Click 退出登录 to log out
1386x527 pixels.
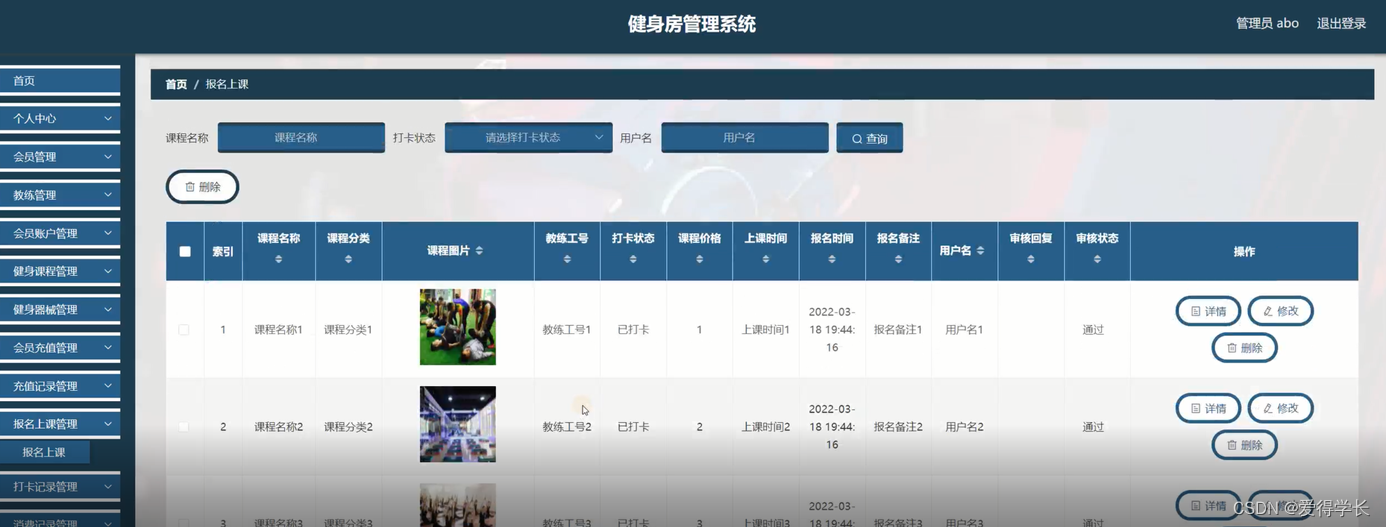[x=1341, y=23]
